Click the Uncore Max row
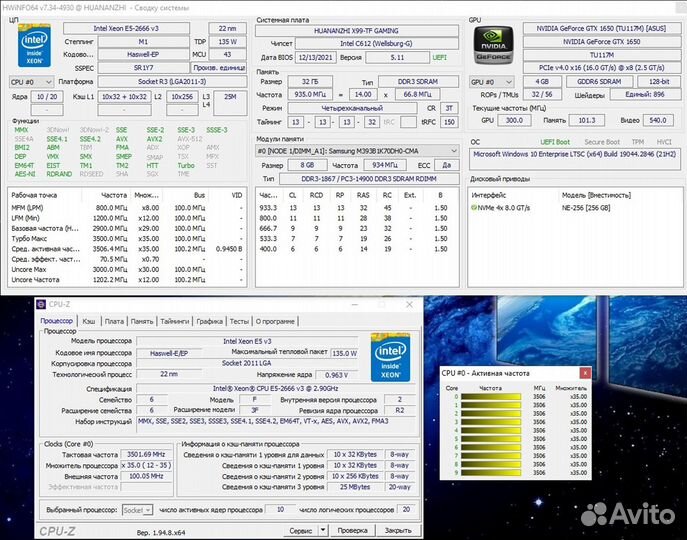Screen dimensions: 687x540 127,270
